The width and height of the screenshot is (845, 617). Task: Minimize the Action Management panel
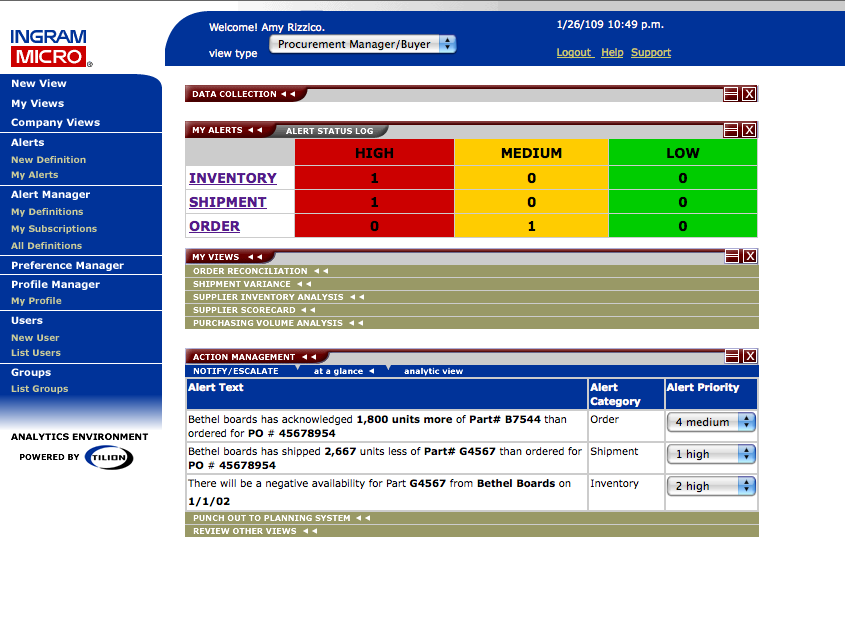pyautogui.click(x=732, y=356)
